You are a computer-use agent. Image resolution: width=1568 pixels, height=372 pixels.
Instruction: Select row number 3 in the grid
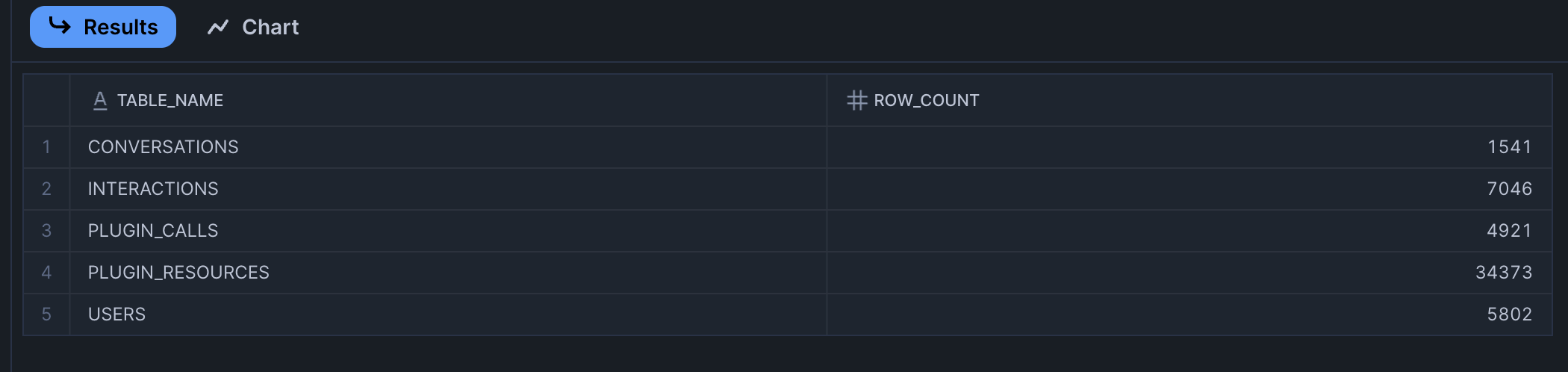pos(46,231)
